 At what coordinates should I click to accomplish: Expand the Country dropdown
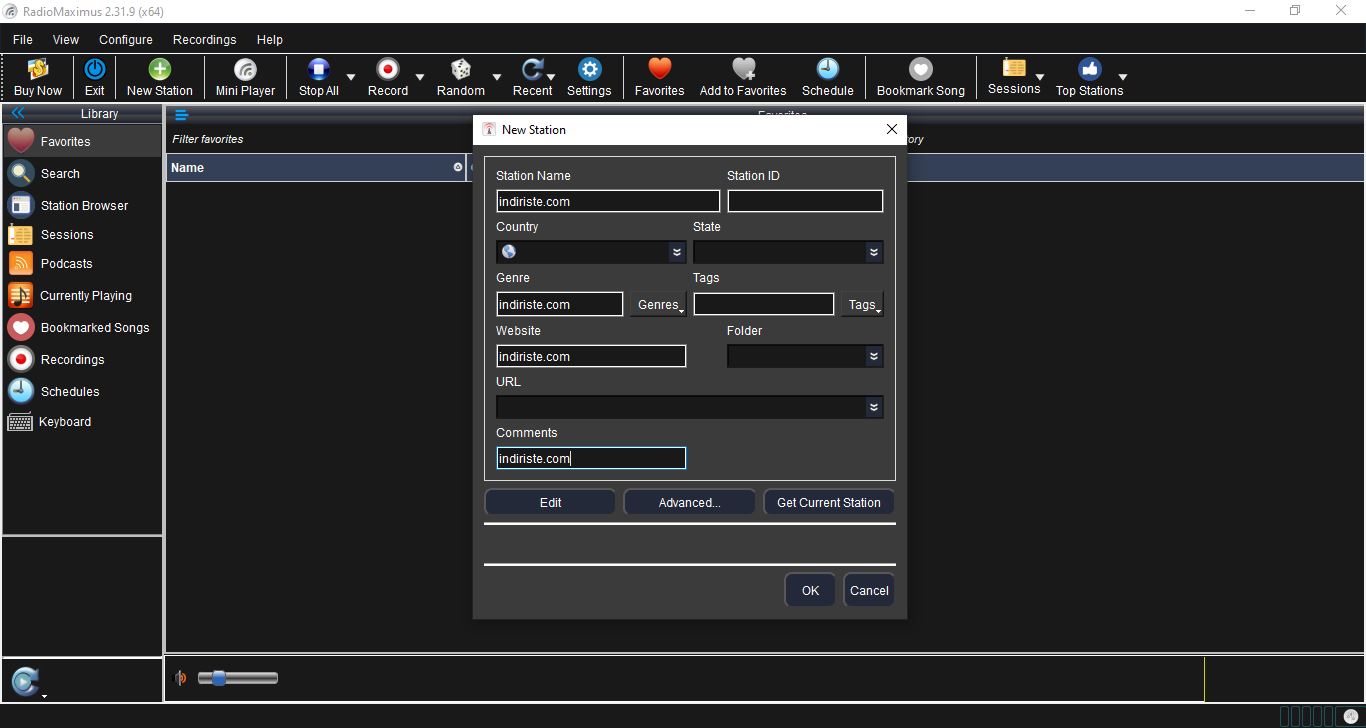677,252
